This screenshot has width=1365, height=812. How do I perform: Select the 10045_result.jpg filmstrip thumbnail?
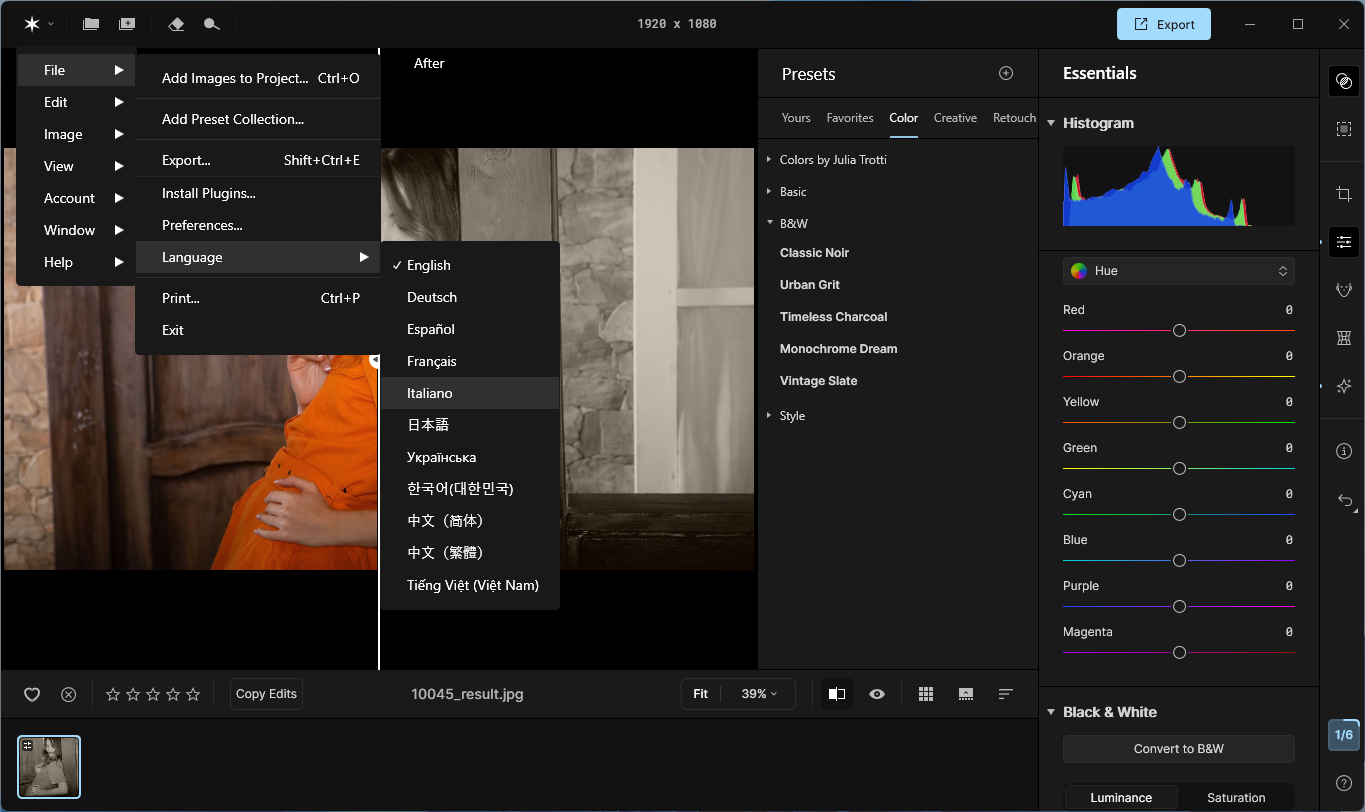pos(49,766)
